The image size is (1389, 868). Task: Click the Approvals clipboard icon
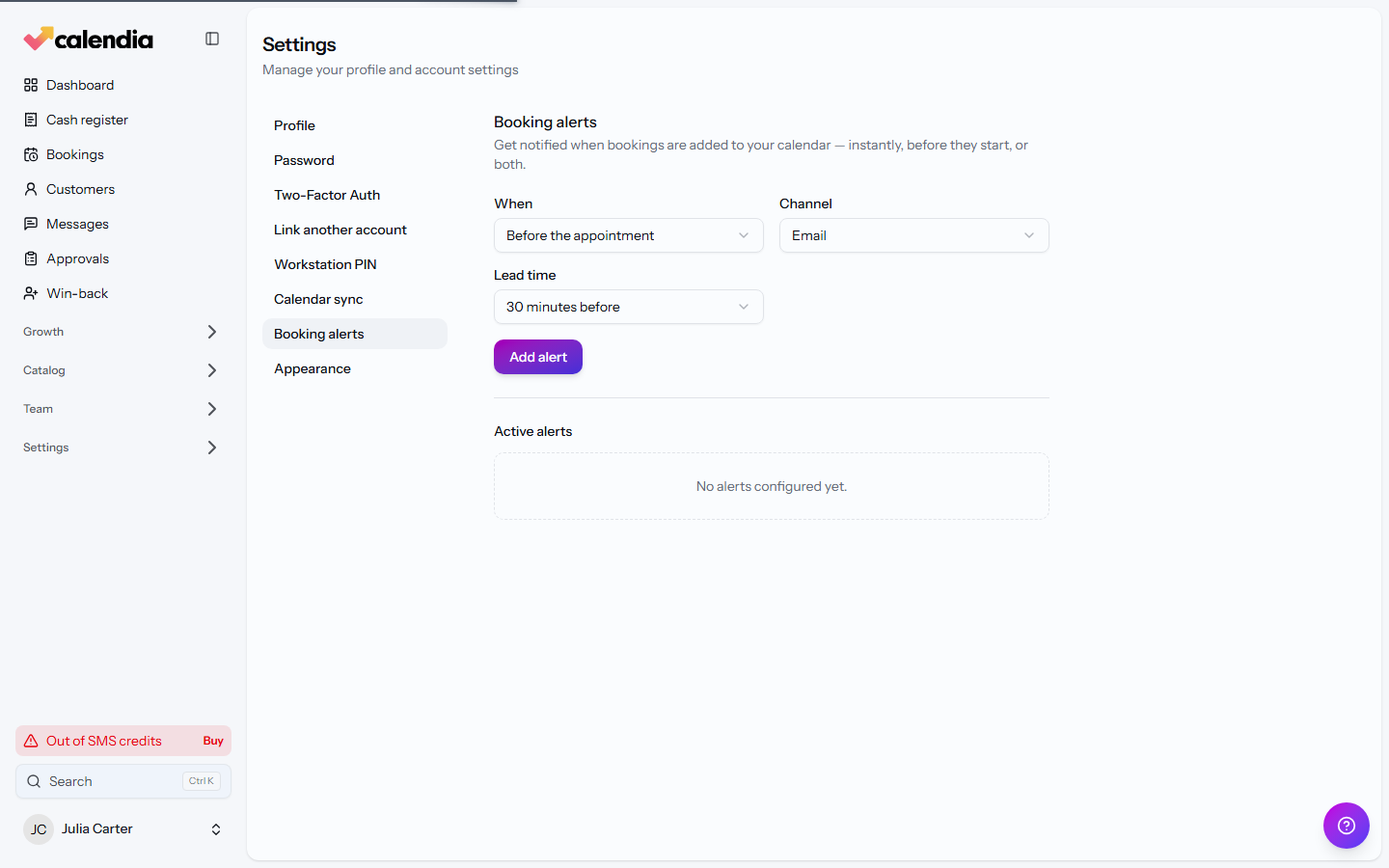[x=31, y=258]
